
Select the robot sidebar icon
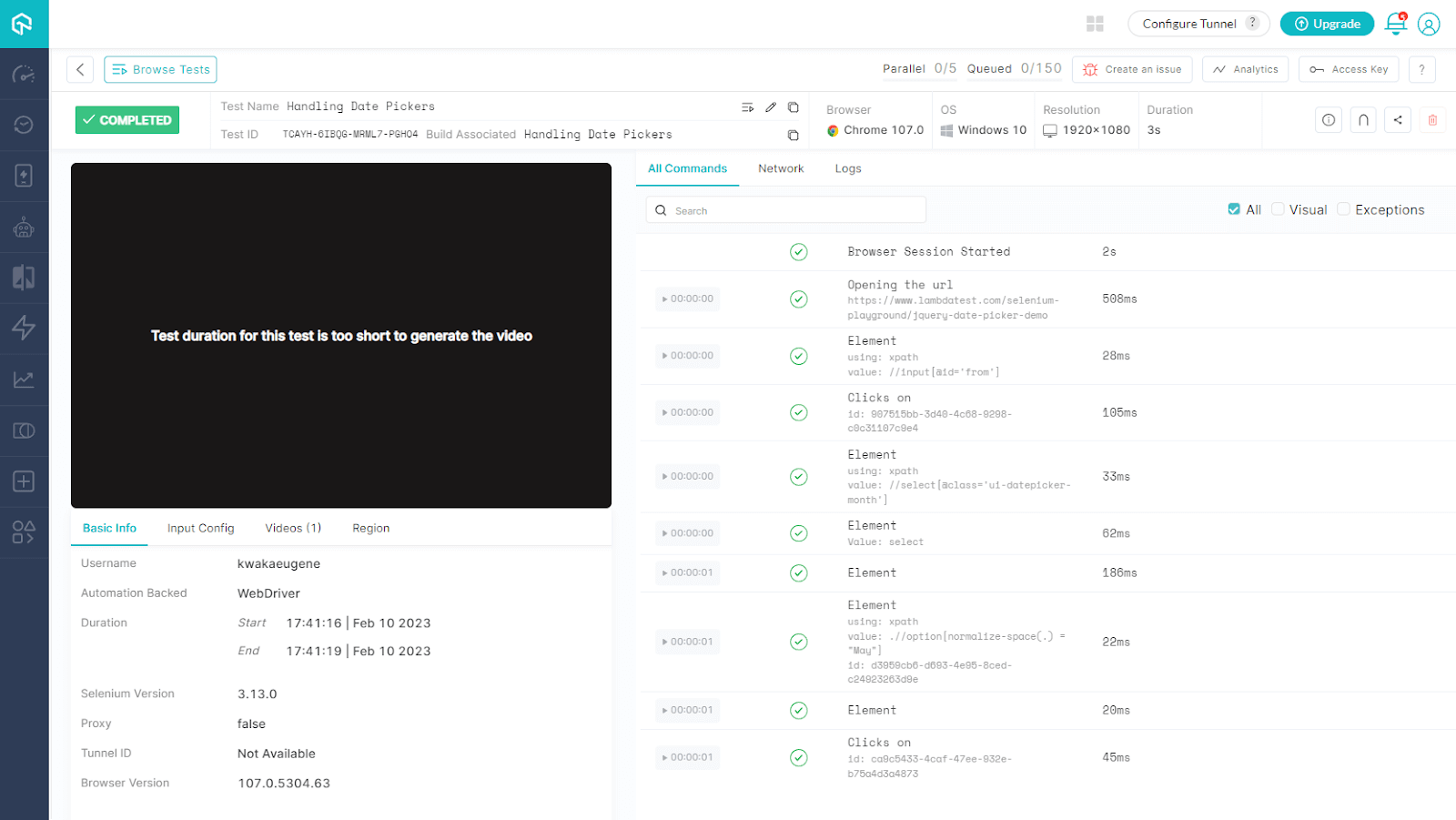pyautogui.click(x=24, y=227)
